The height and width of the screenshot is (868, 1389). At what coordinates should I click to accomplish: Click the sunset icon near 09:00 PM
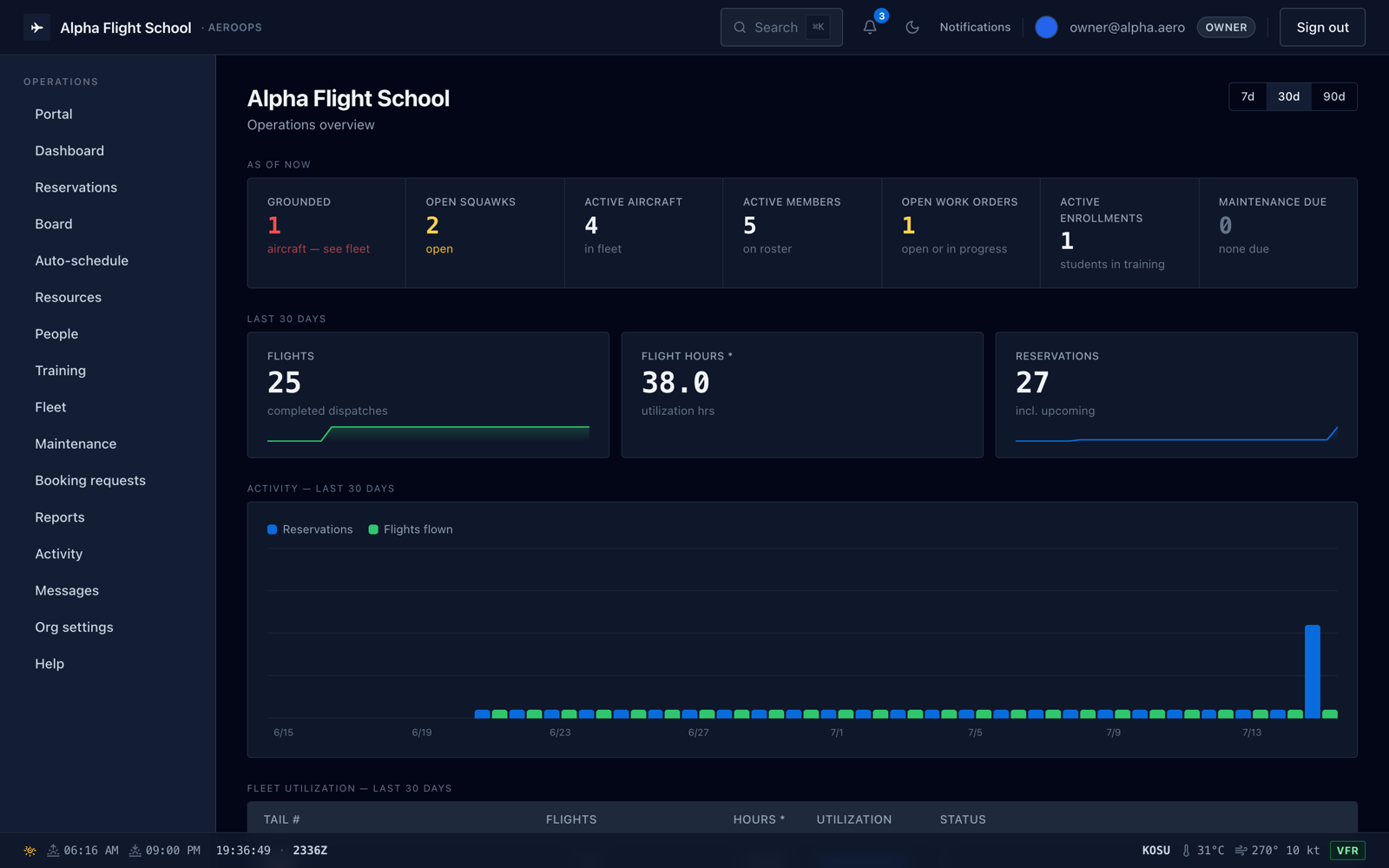(x=135, y=851)
